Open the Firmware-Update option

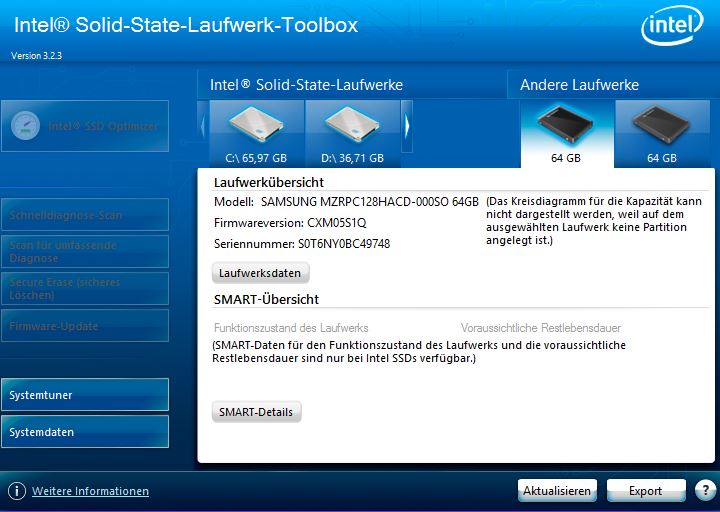[85, 326]
